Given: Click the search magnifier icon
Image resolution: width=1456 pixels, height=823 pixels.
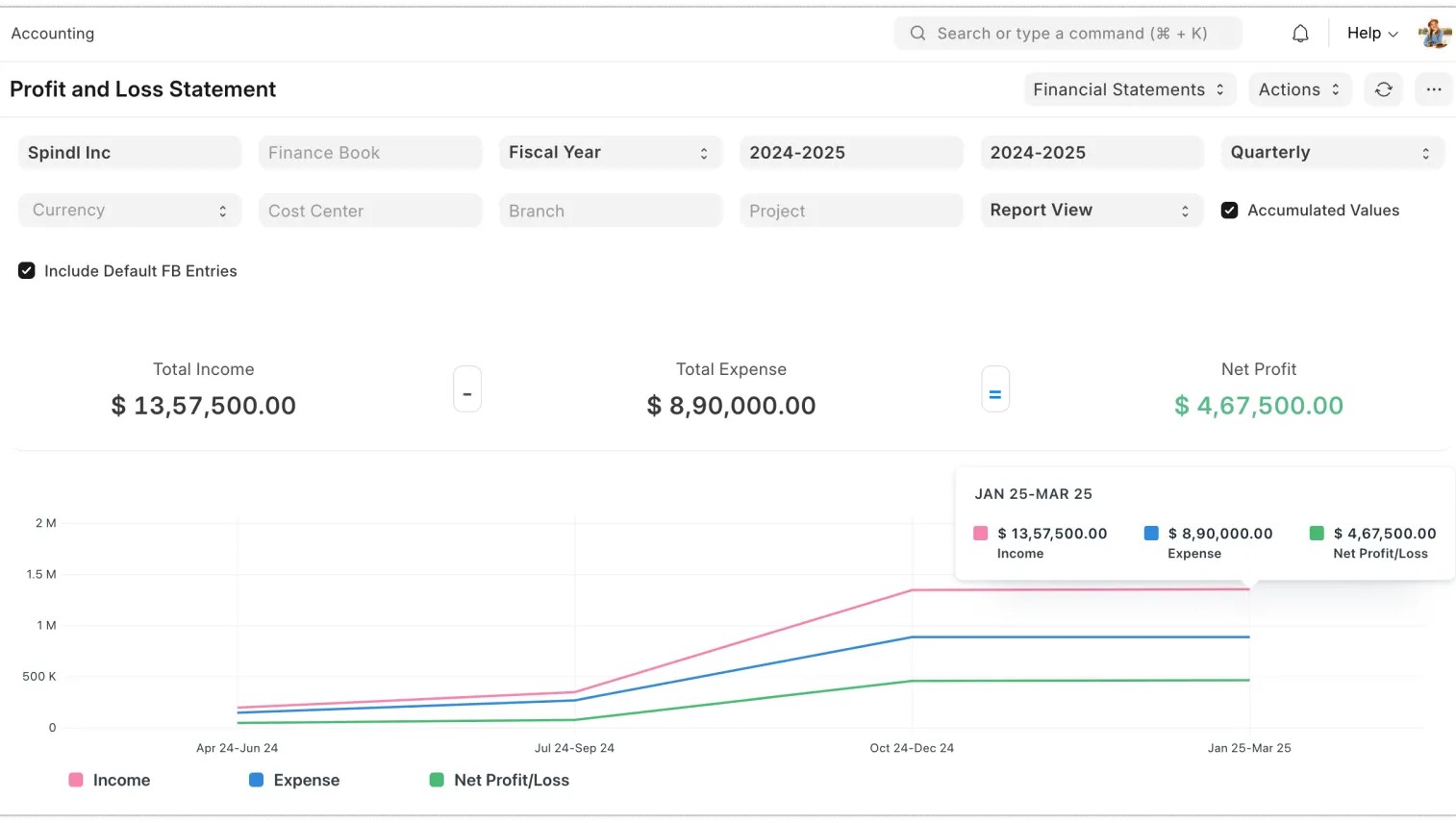Looking at the screenshot, I should click(917, 34).
